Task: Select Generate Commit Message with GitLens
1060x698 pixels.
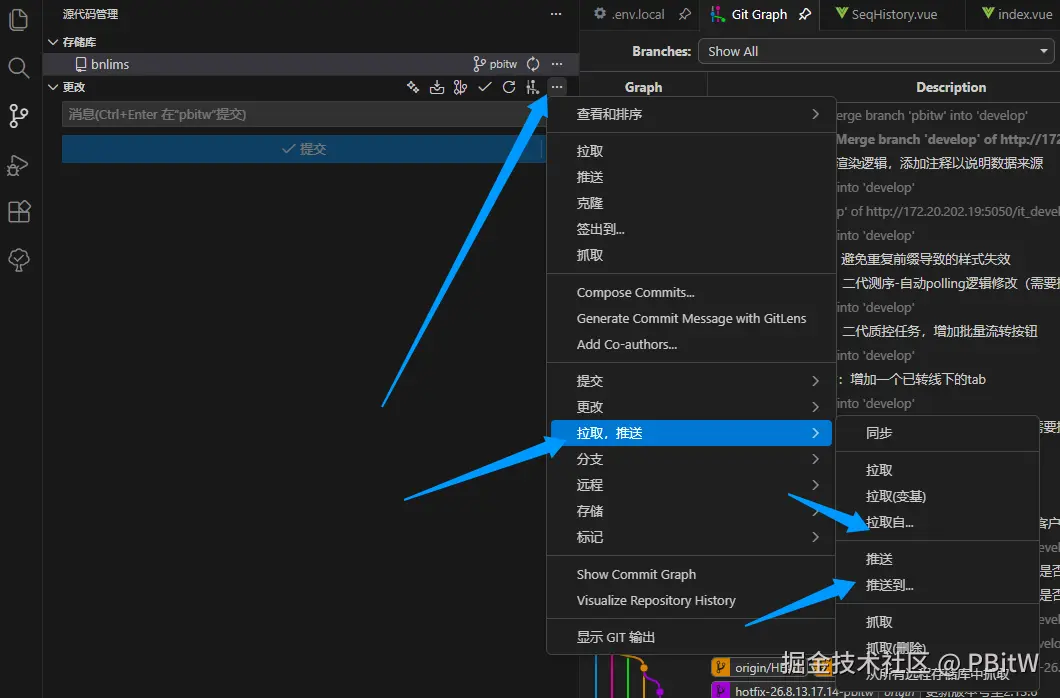Action: click(x=692, y=318)
